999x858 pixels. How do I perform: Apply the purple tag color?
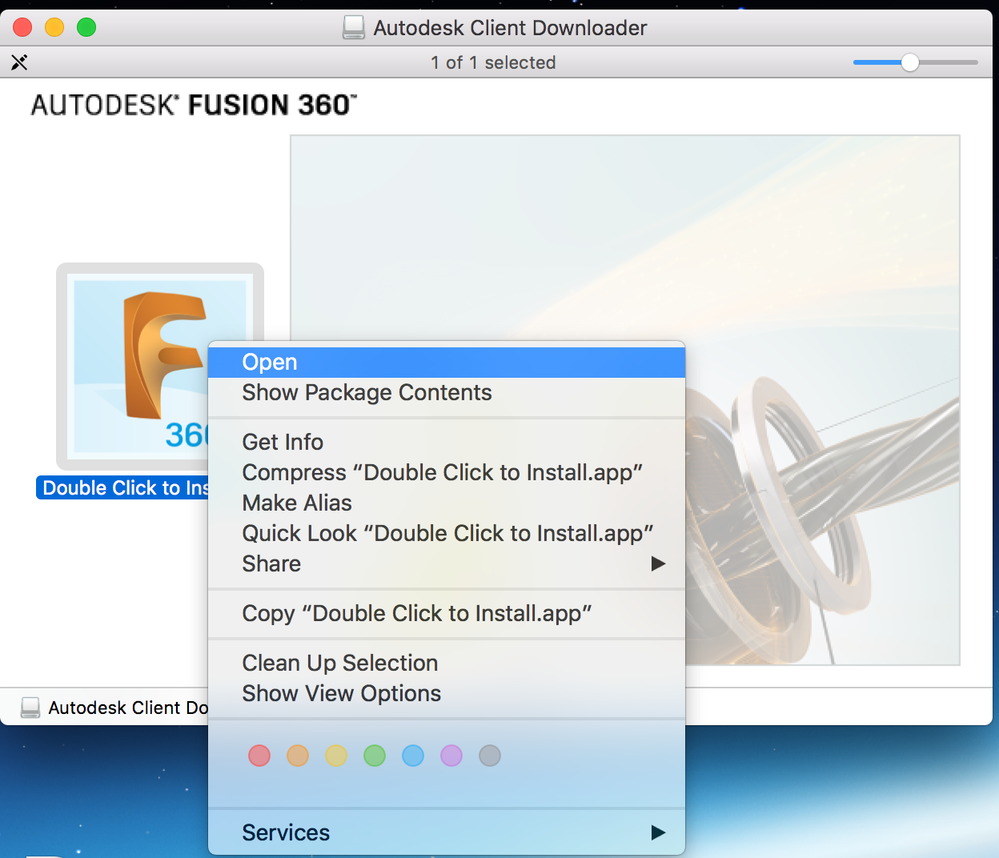(x=451, y=756)
